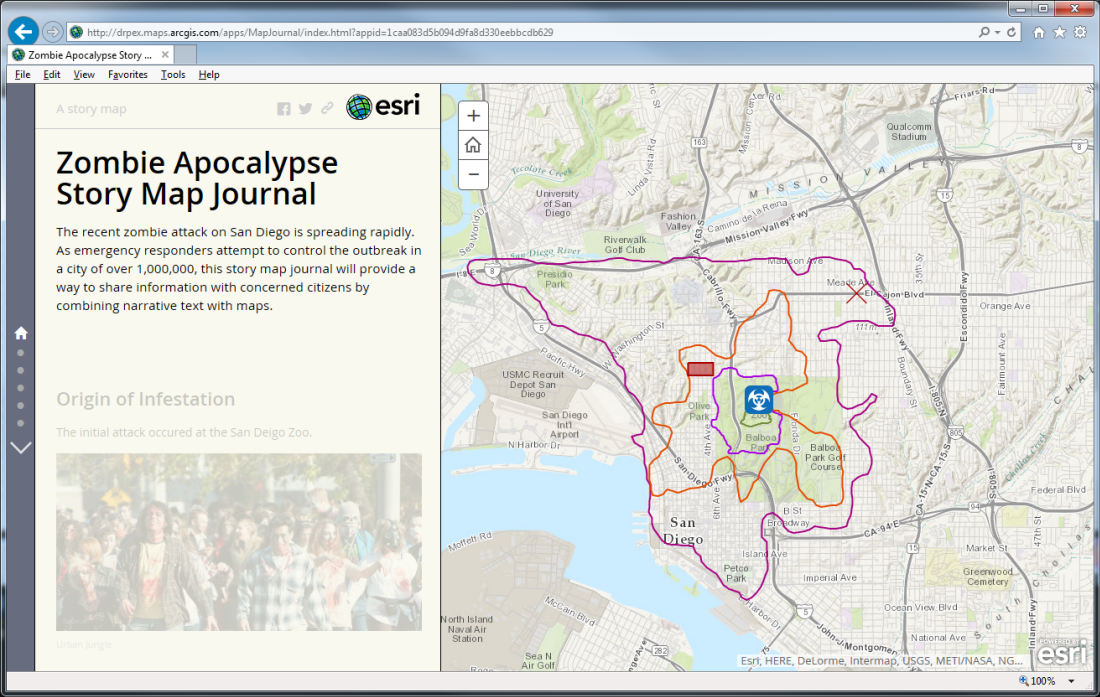Viewport: 1100px width, 697px height.
Task: Click the Greenwood Cemetery map label
Action: (988, 576)
